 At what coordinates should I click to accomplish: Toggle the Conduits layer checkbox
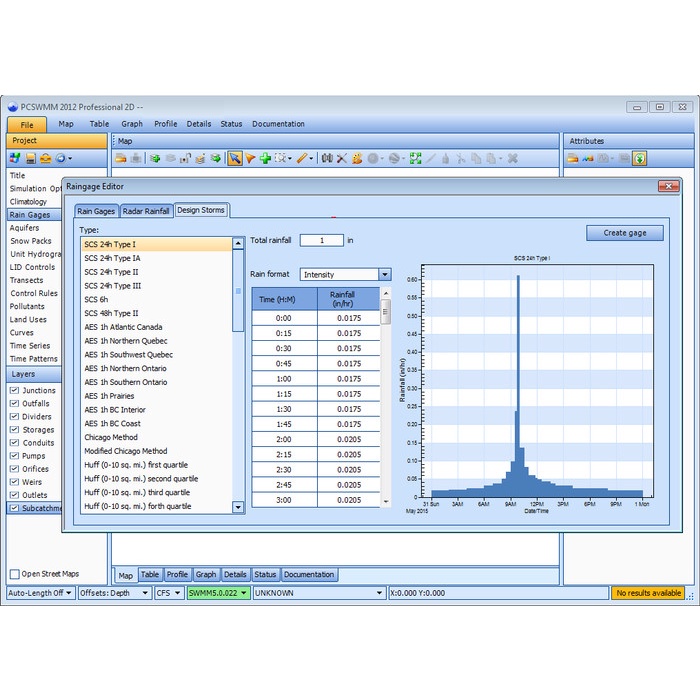pyautogui.click(x=14, y=442)
